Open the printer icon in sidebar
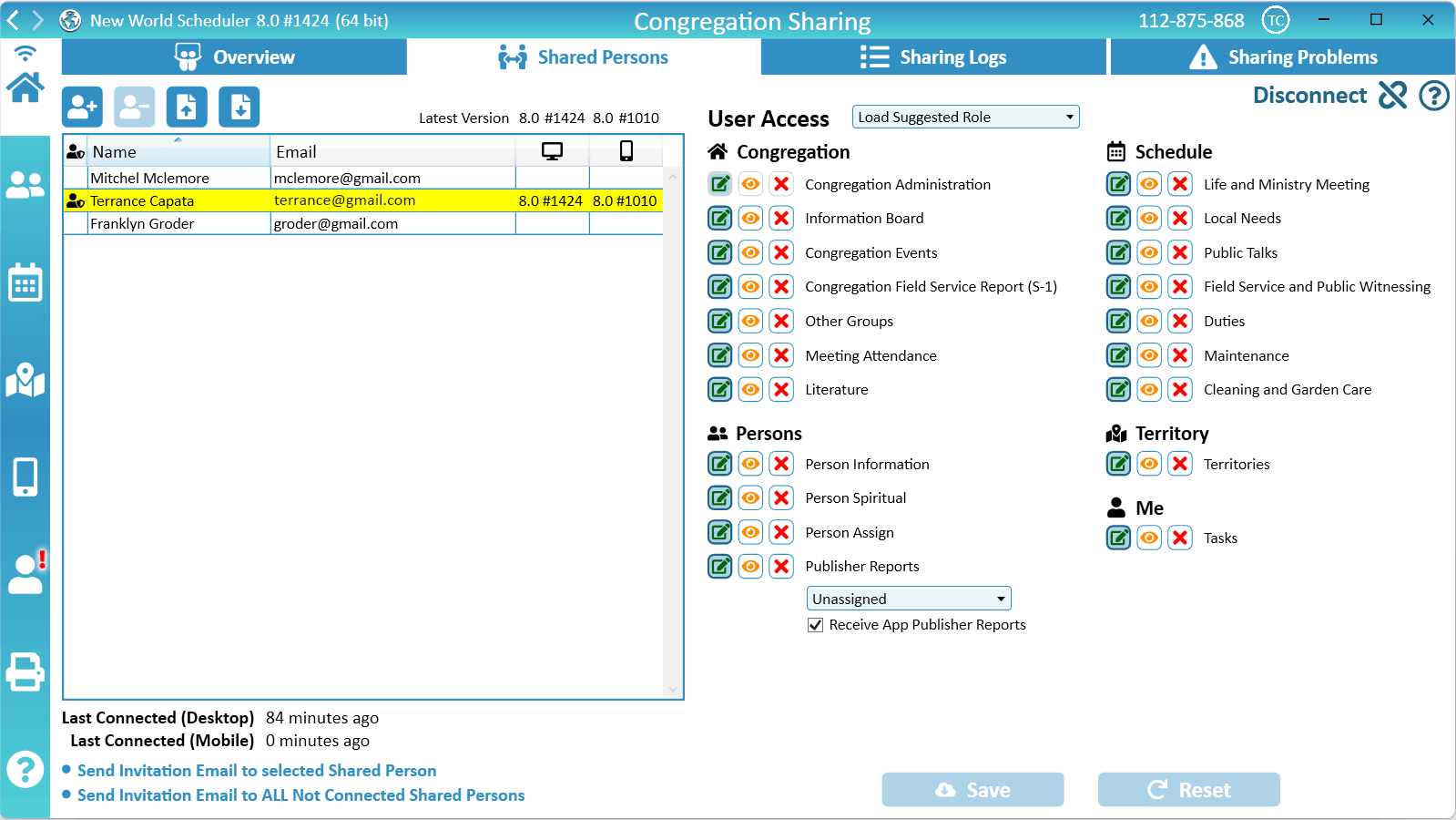 [25, 672]
